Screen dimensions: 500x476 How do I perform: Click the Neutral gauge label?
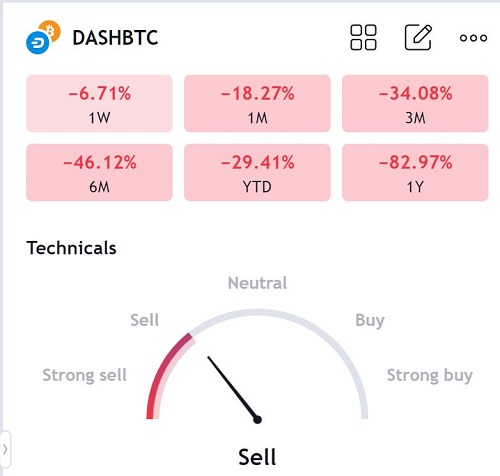point(257,283)
